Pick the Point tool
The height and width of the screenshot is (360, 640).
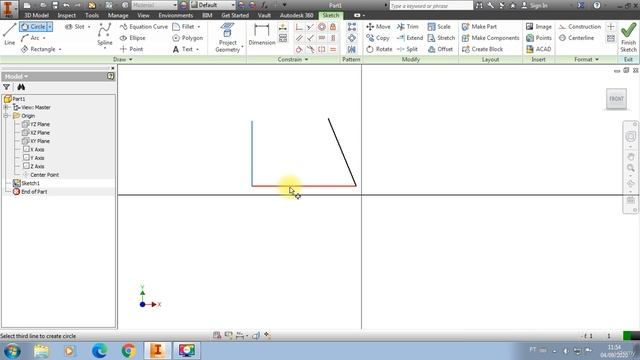click(131, 49)
